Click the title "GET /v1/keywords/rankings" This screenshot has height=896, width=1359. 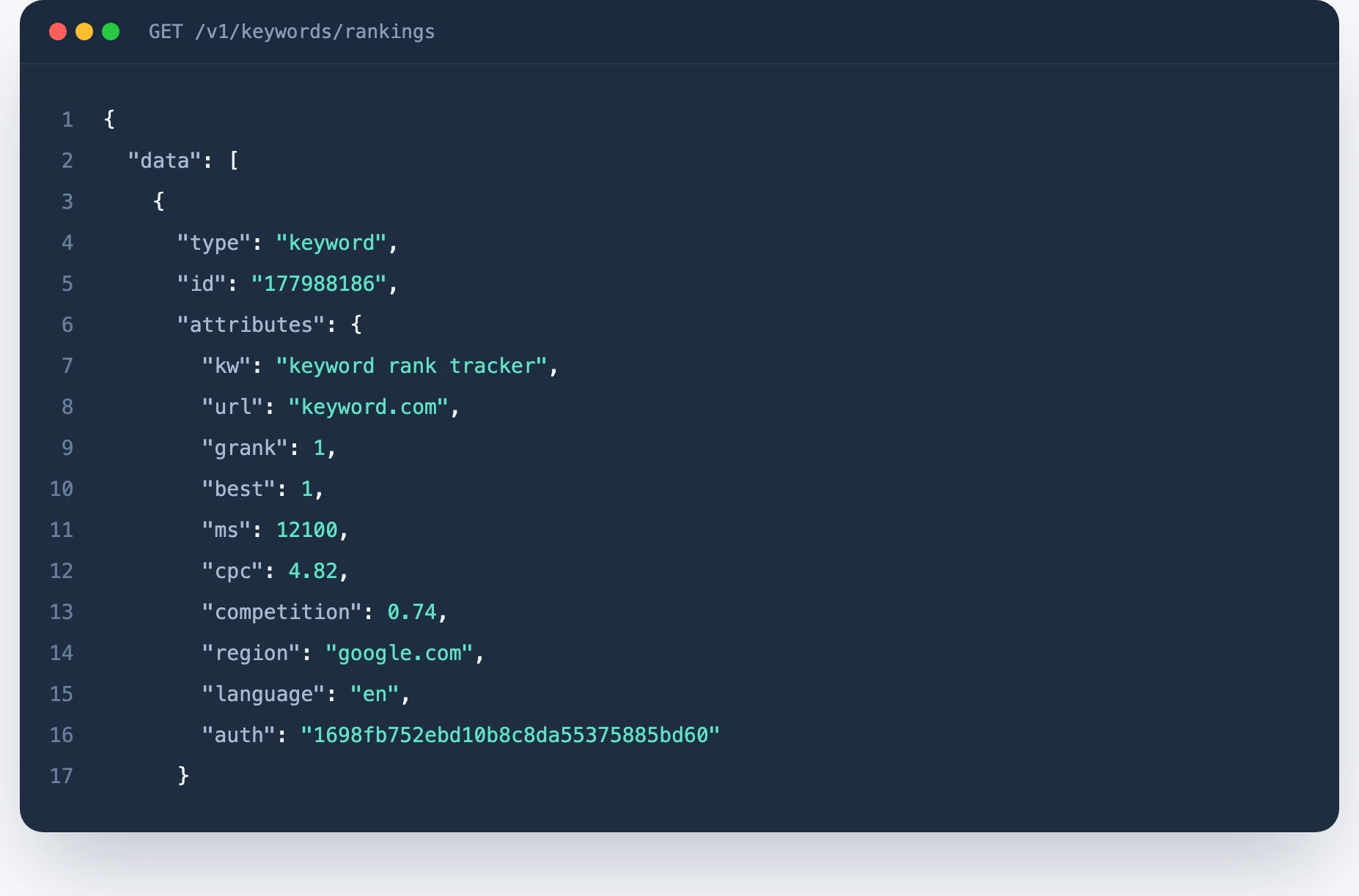(292, 32)
